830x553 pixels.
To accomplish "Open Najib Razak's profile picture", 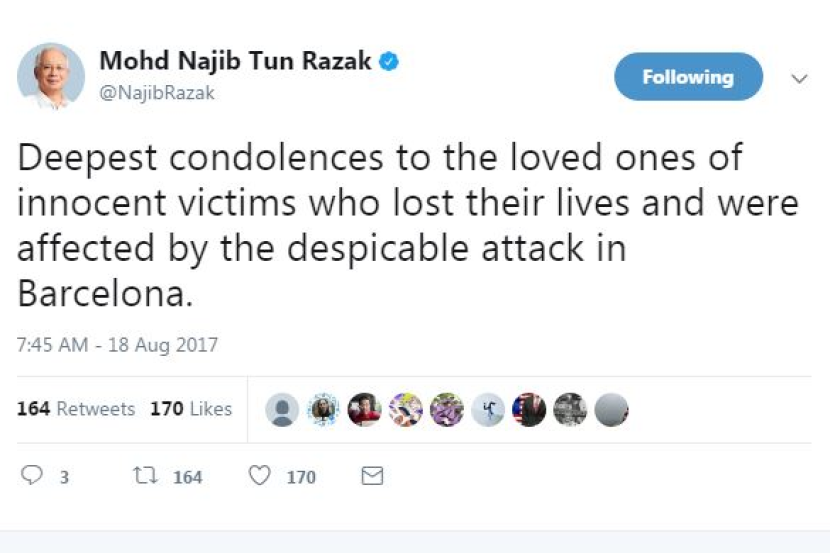I will (50, 76).
